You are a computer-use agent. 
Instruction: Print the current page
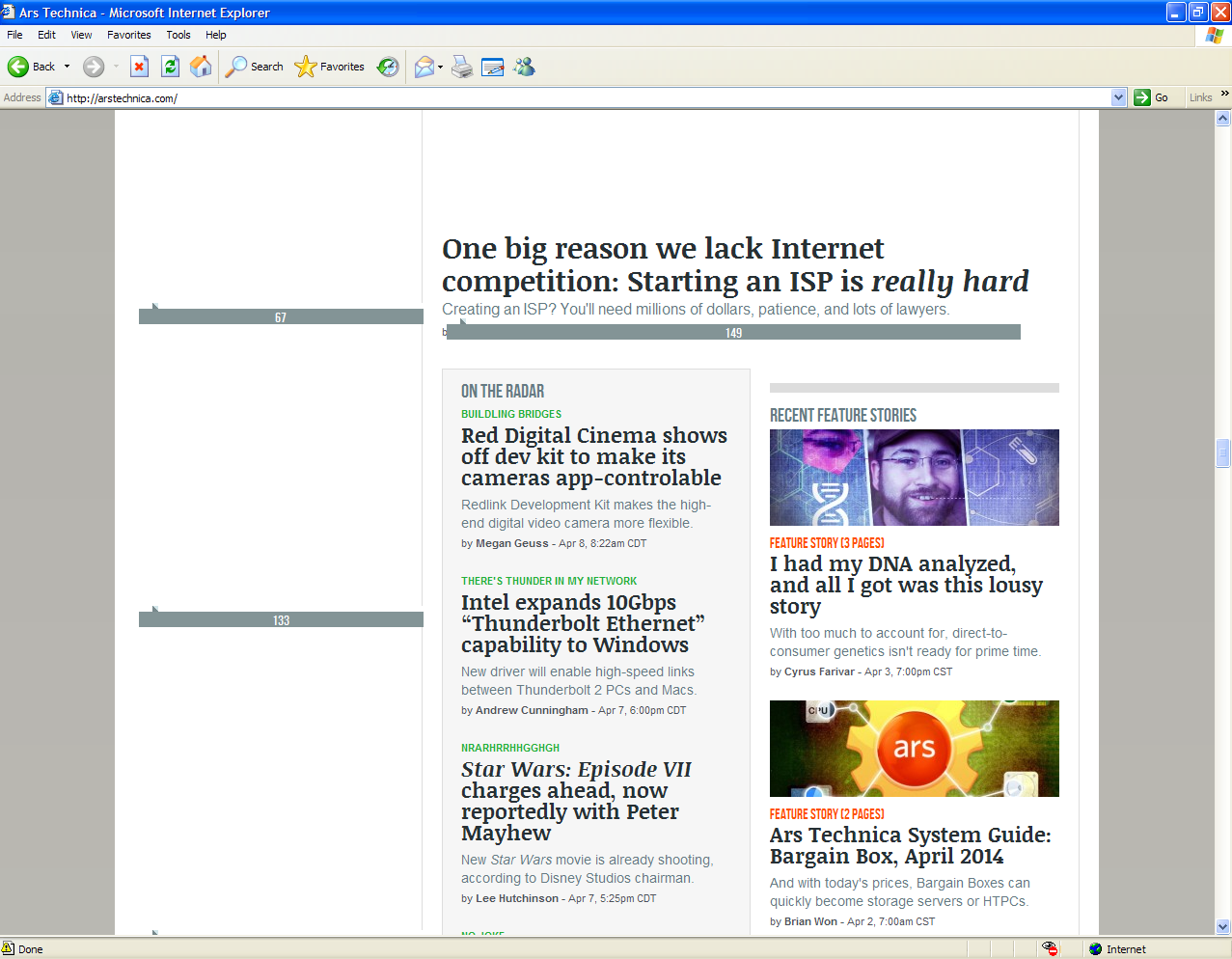(461, 66)
